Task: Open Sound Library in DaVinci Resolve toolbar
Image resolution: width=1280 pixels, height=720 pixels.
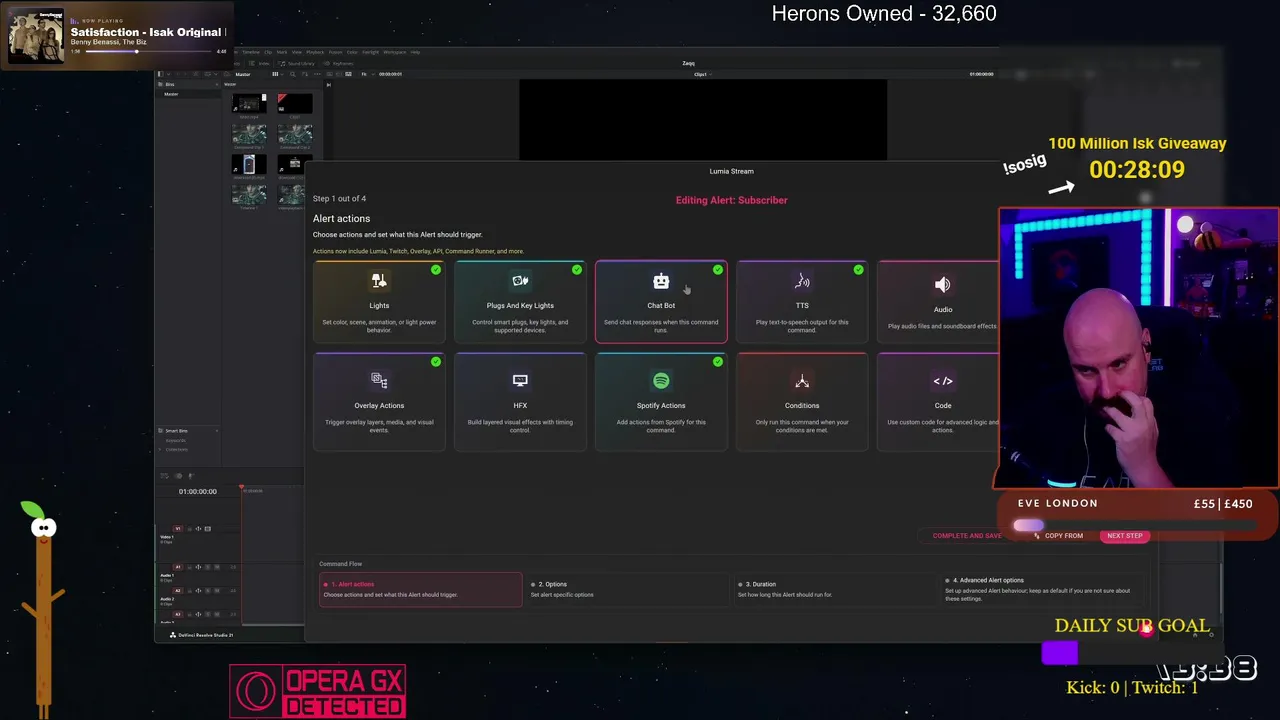Action: pos(297,63)
